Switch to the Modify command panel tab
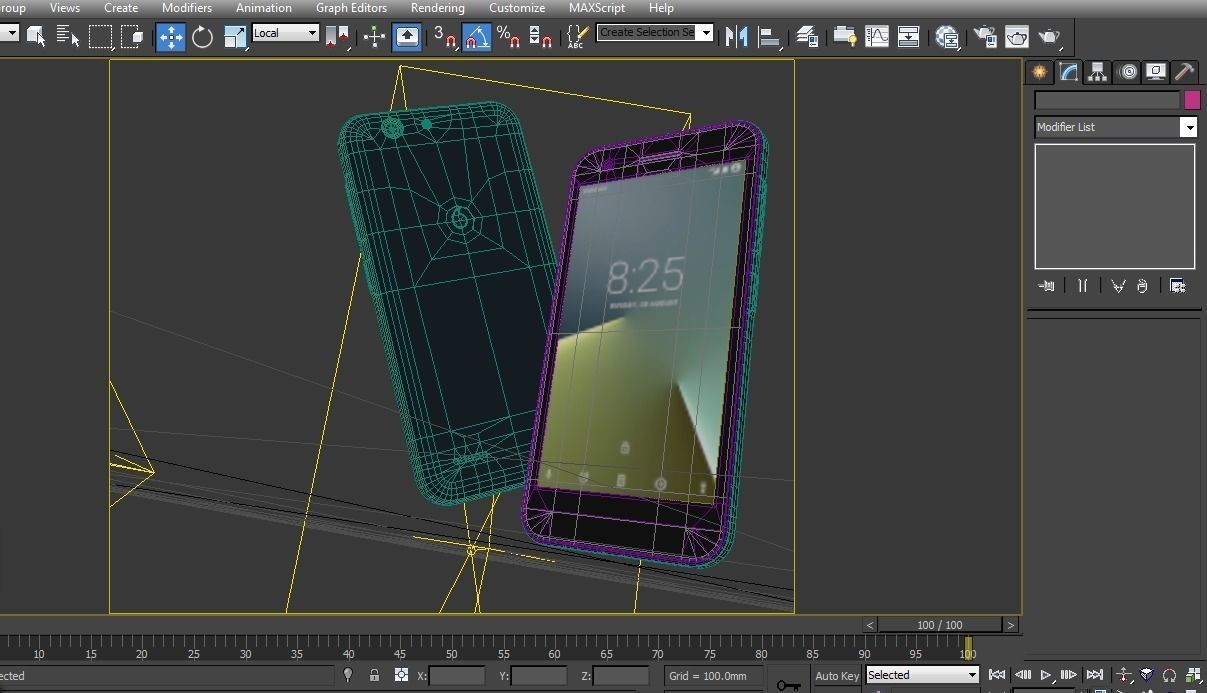The width and height of the screenshot is (1207, 693). point(1069,72)
